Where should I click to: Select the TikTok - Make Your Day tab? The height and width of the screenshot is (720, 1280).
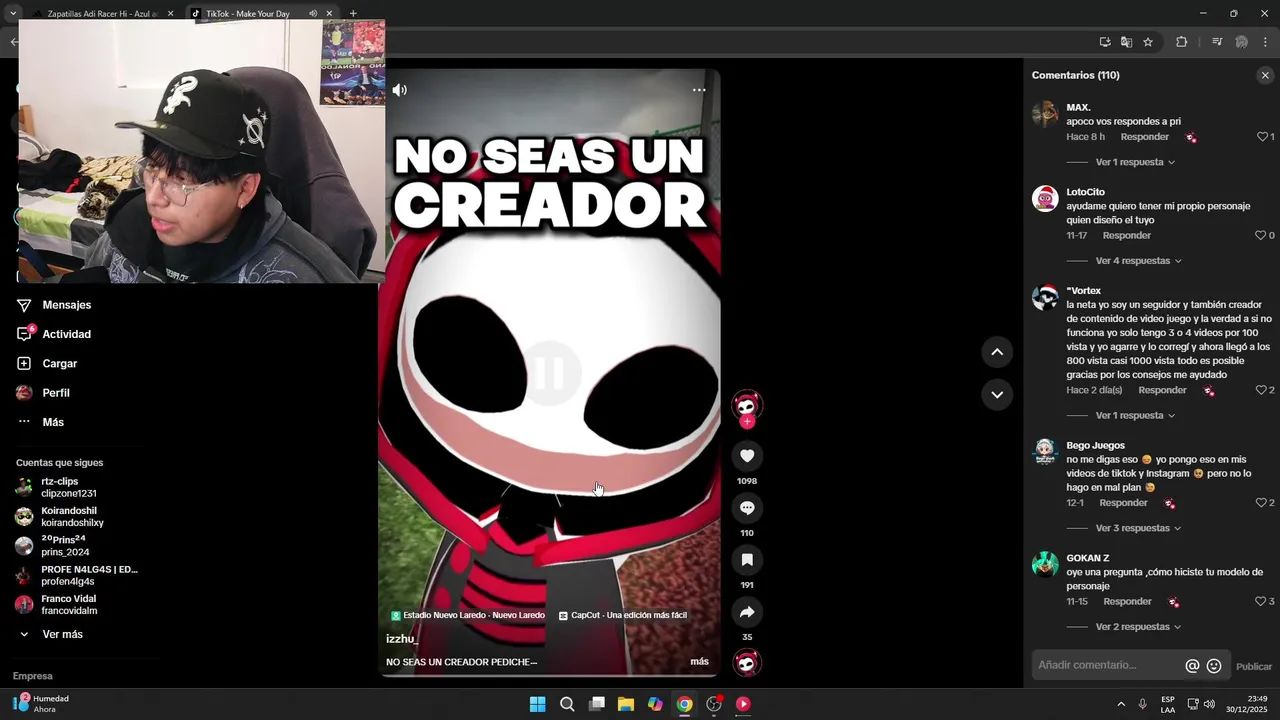click(248, 14)
